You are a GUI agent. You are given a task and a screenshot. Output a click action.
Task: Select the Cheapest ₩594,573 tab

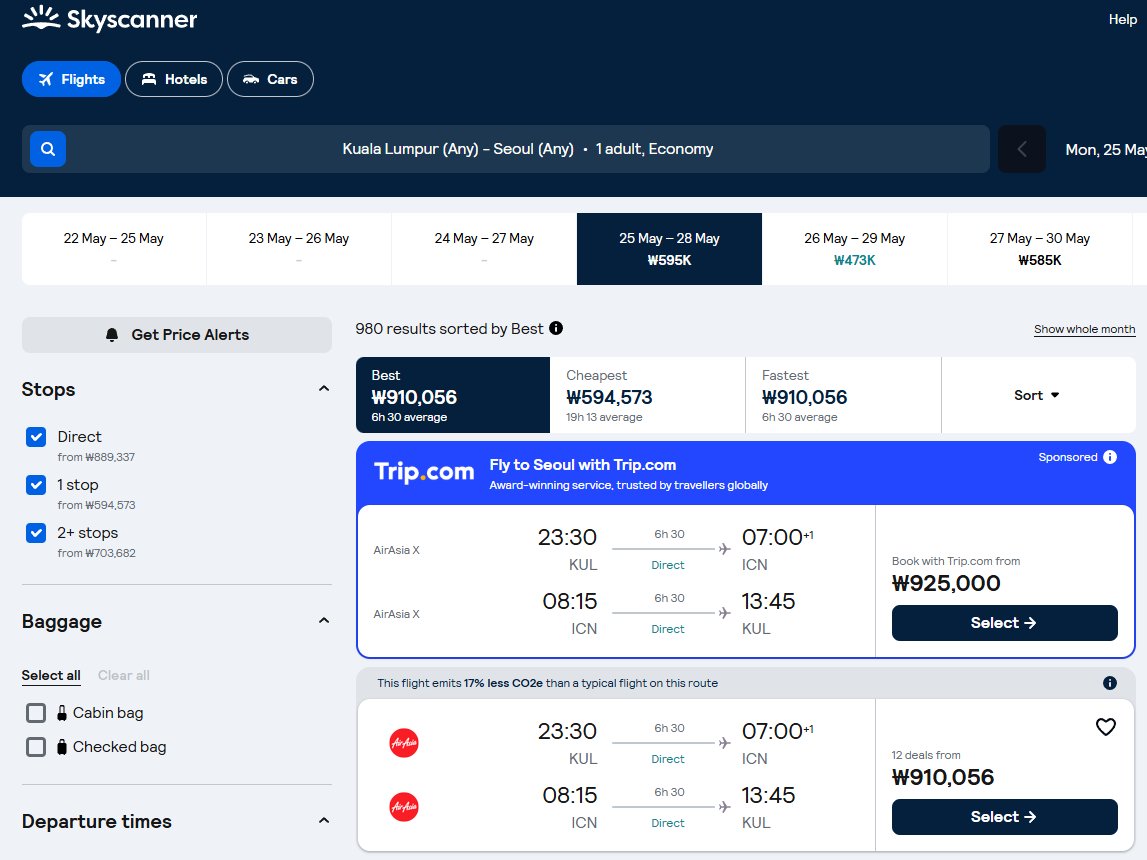point(647,395)
